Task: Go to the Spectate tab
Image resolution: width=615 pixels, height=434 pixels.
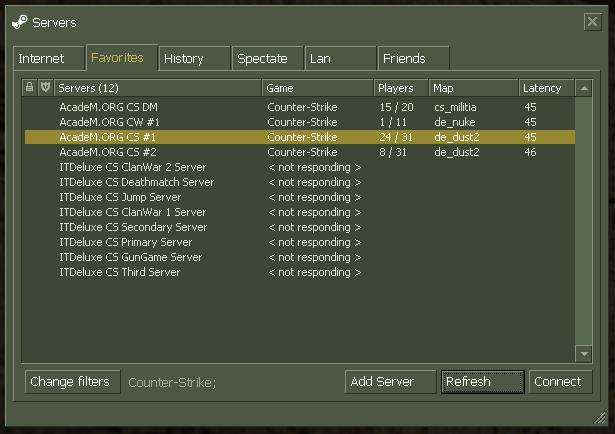Action: pyautogui.click(x=267, y=58)
